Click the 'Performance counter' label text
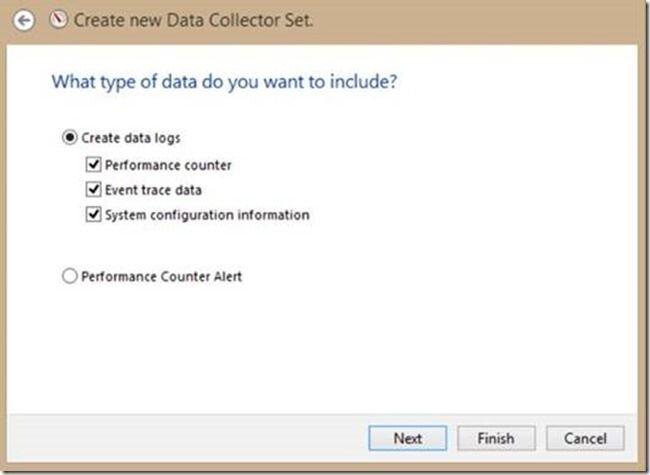This screenshot has height=475, width=650. 168,165
